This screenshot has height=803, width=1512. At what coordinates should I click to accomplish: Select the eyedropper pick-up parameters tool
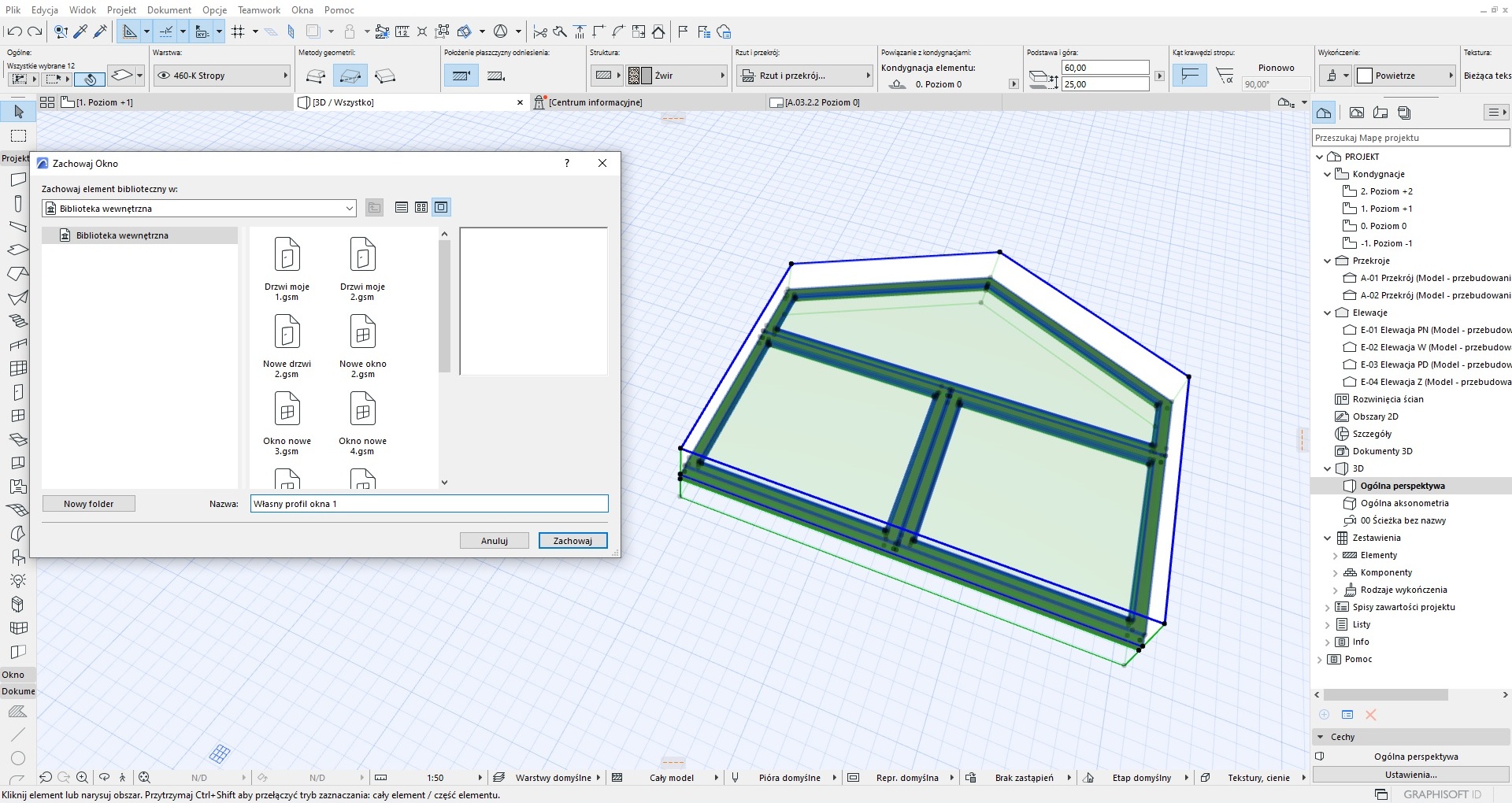(x=80, y=31)
